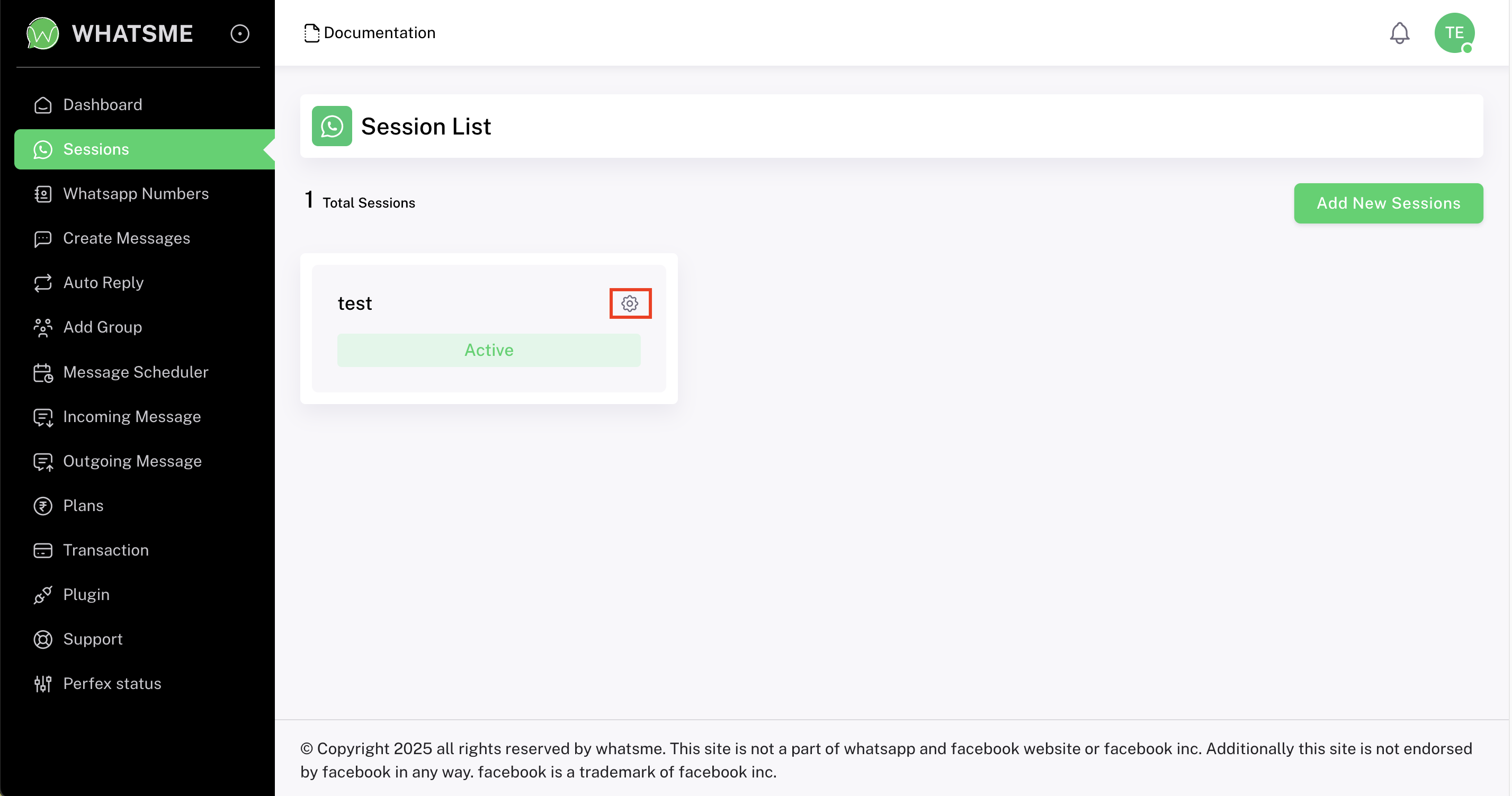Open the TE profile avatar menu

[1454, 33]
